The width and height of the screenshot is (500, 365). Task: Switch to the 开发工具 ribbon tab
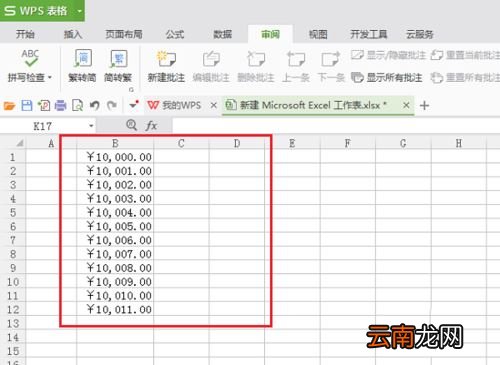pos(368,34)
